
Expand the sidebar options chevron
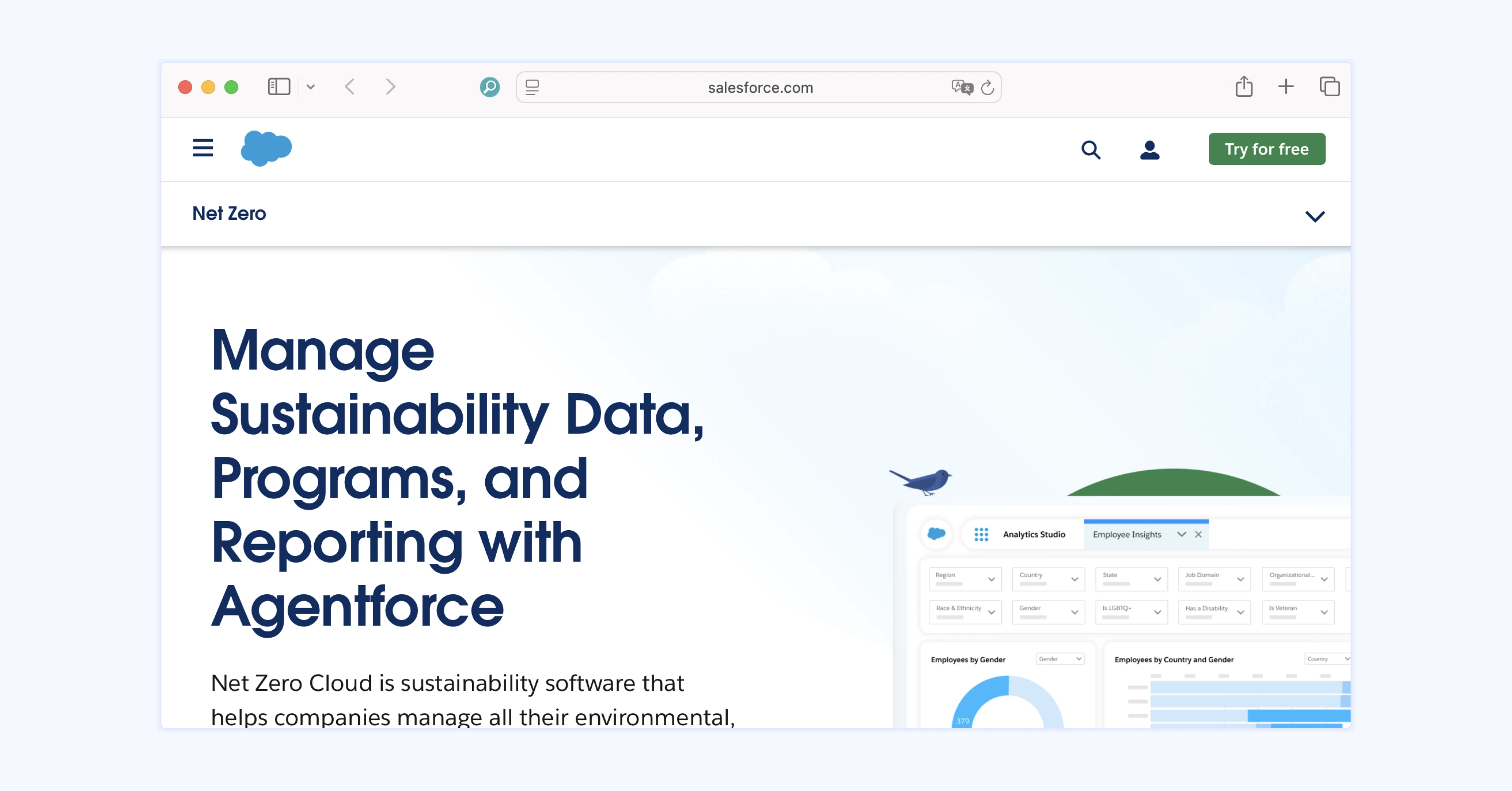tap(311, 87)
